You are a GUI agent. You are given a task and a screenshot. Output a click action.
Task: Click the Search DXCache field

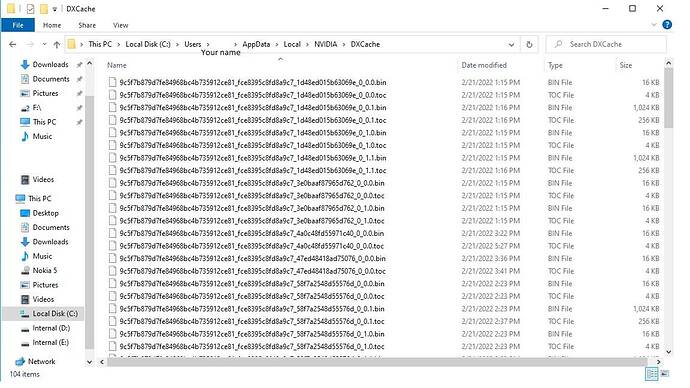point(606,44)
